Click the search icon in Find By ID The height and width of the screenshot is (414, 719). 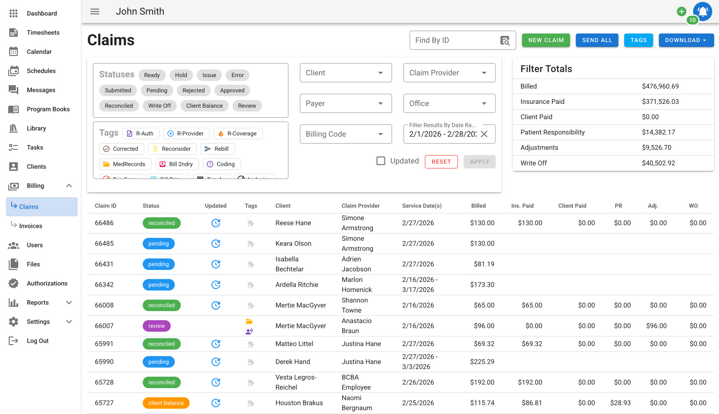coord(505,40)
